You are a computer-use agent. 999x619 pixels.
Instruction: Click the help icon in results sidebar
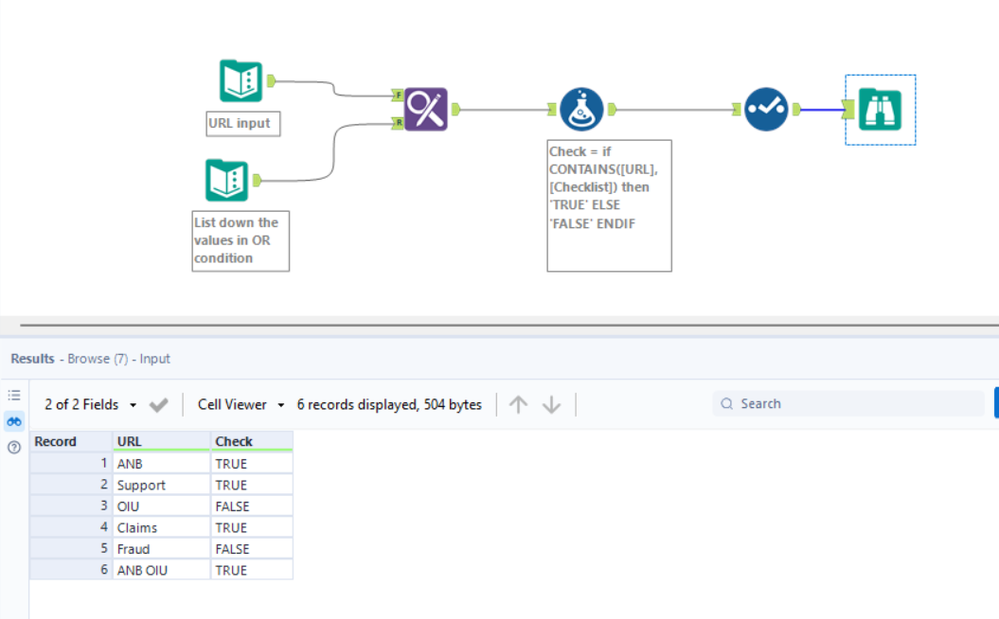14,447
